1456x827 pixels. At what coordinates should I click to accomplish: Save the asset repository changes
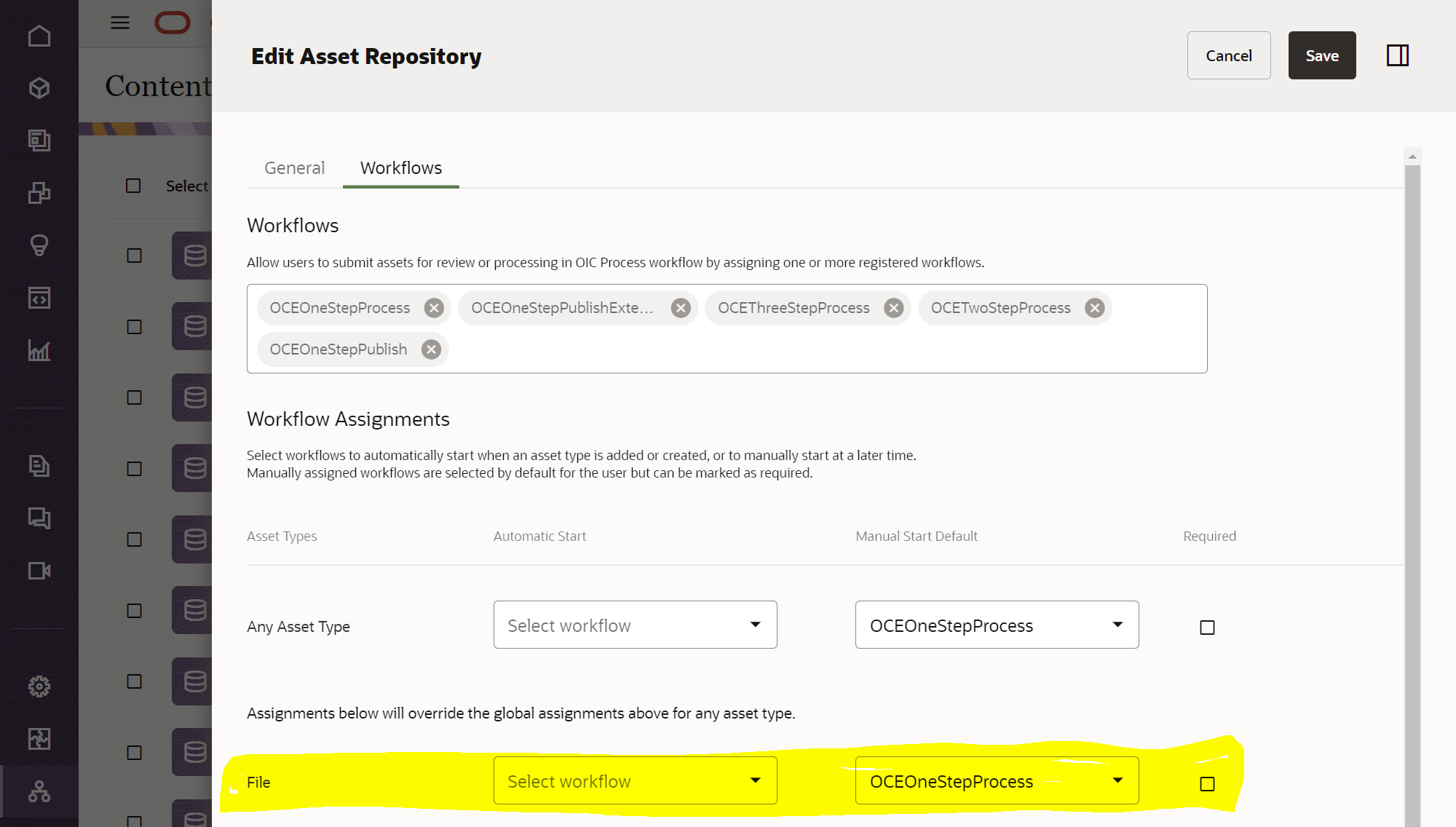pyautogui.click(x=1322, y=55)
